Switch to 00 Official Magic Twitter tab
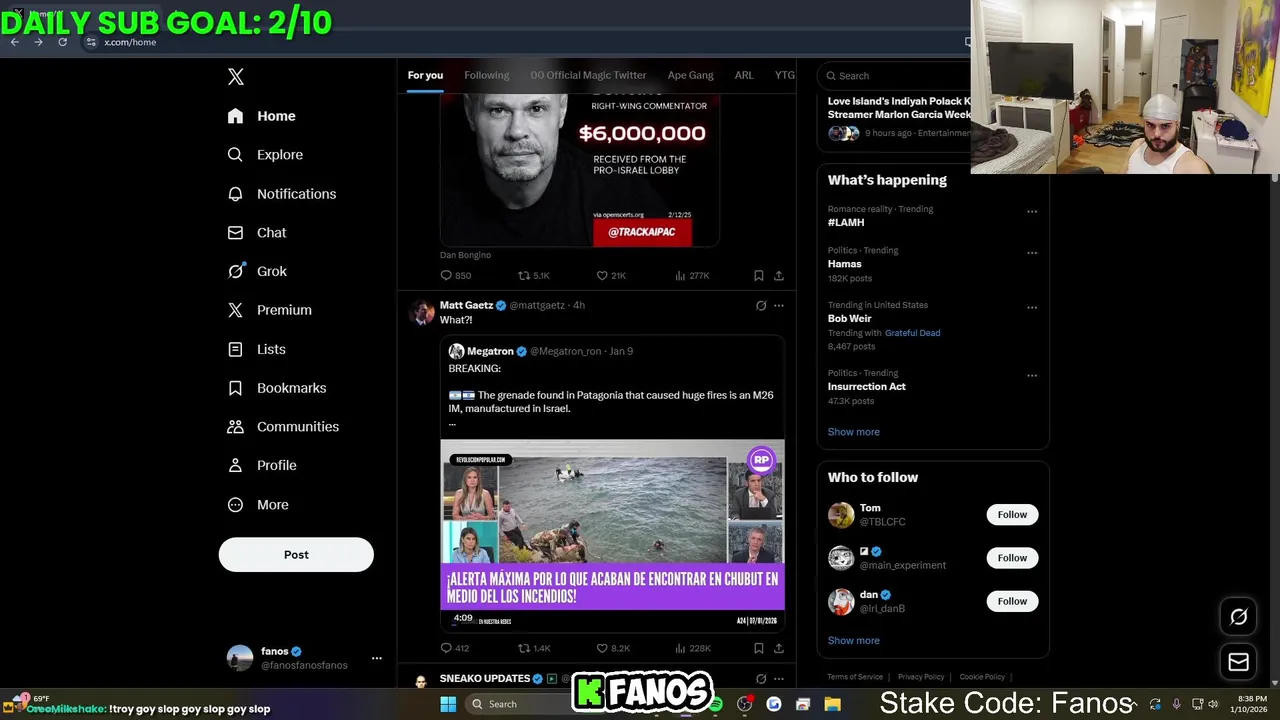 (x=588, y=75)
